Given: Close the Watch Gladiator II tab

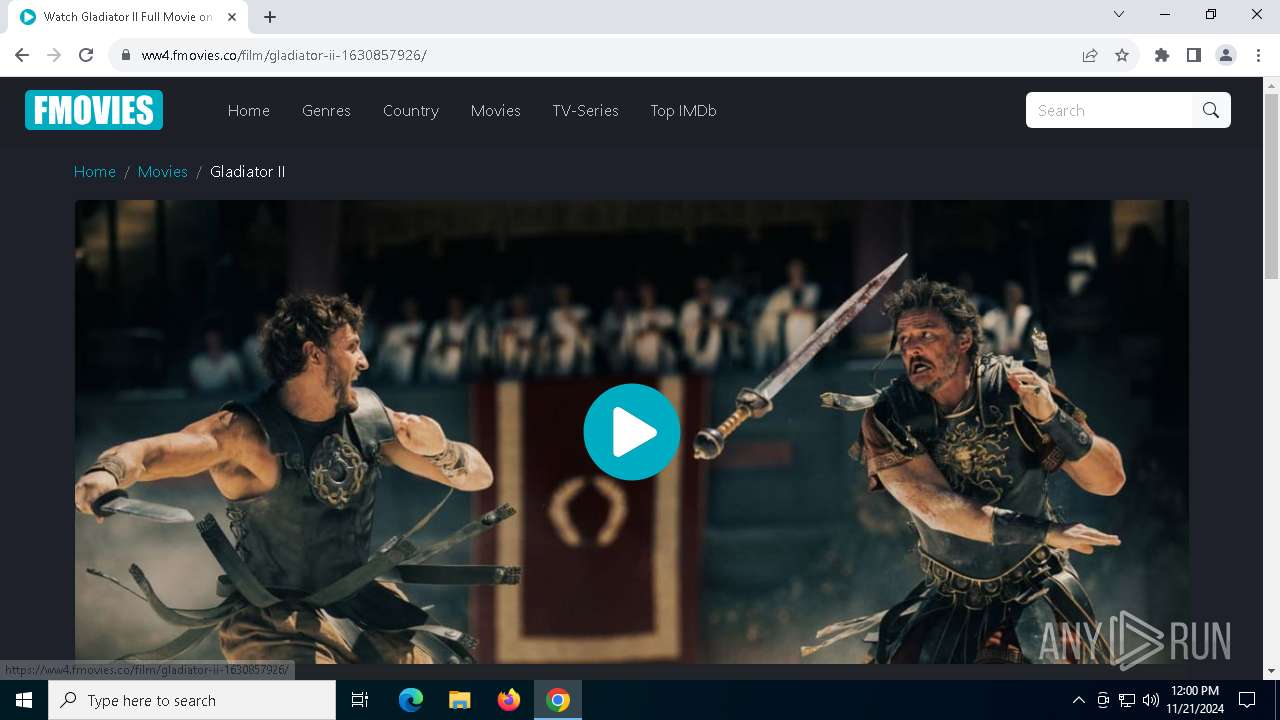Looking at the screenshot, I should (x=232, y=17).
